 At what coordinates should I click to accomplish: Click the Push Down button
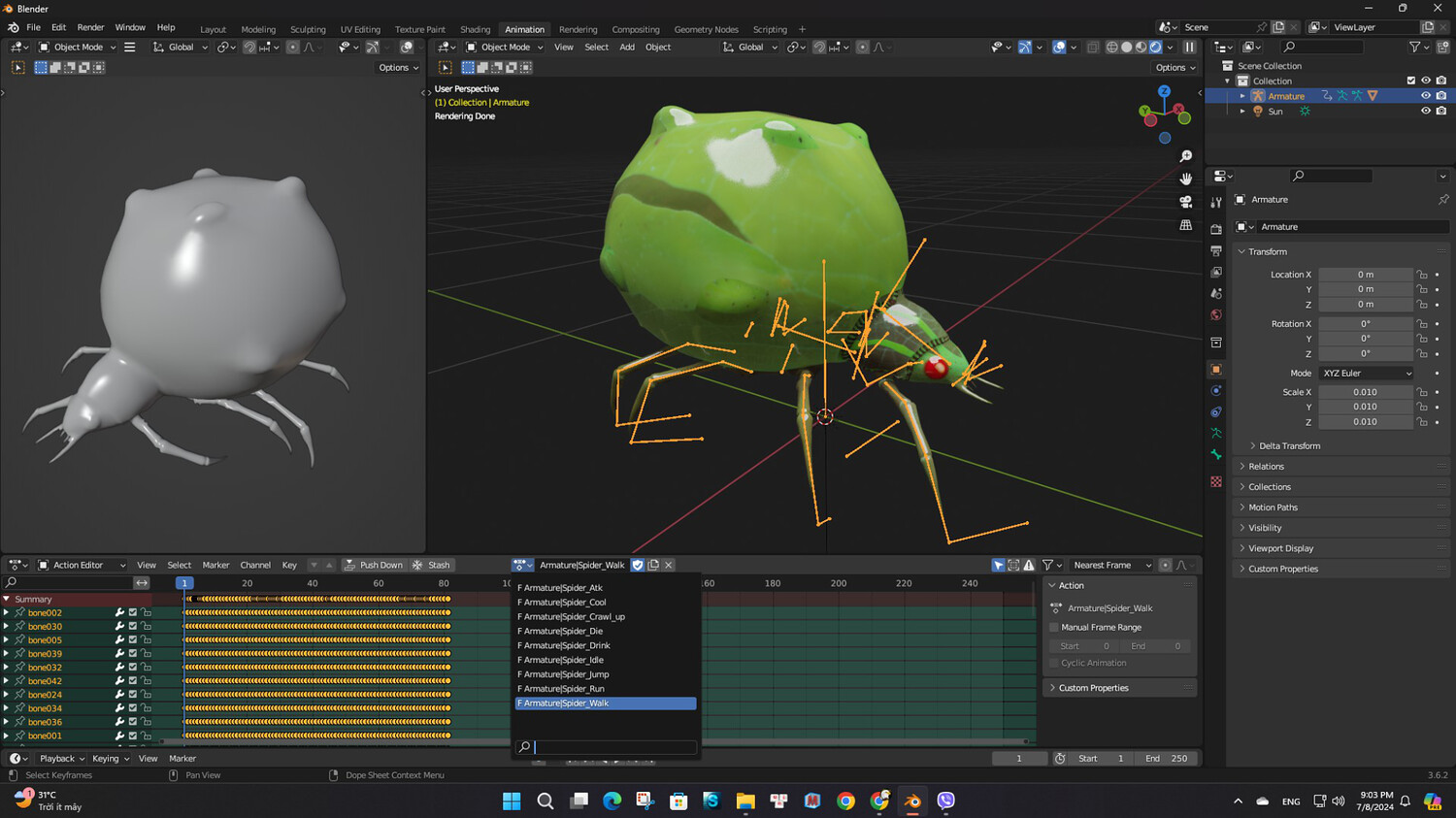tap(373, 565)
